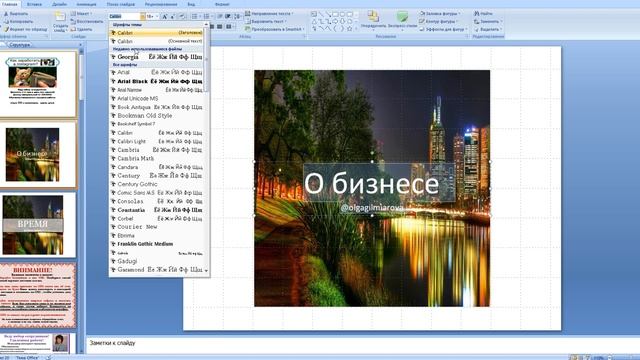Select Century Gothic font
Screen dimensions: 640x360
pyautogui.click(x=156, y=184)
